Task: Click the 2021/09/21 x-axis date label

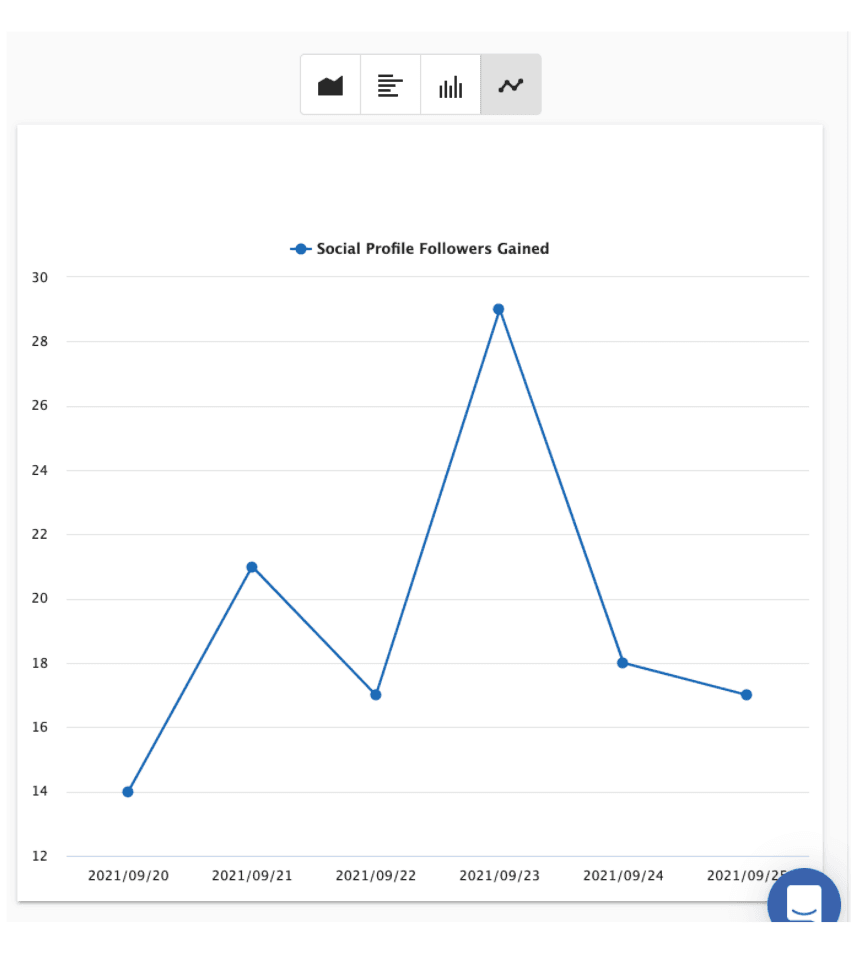Action: 252,876
